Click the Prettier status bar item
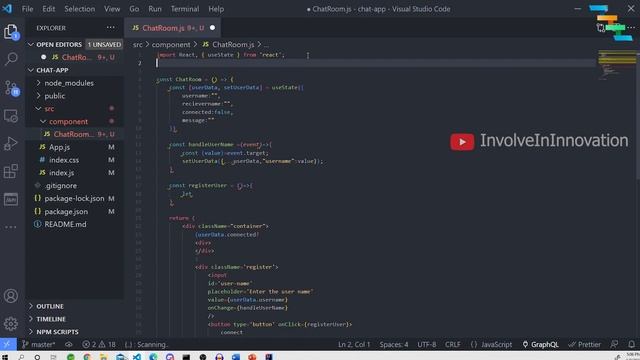 [584, 344]
